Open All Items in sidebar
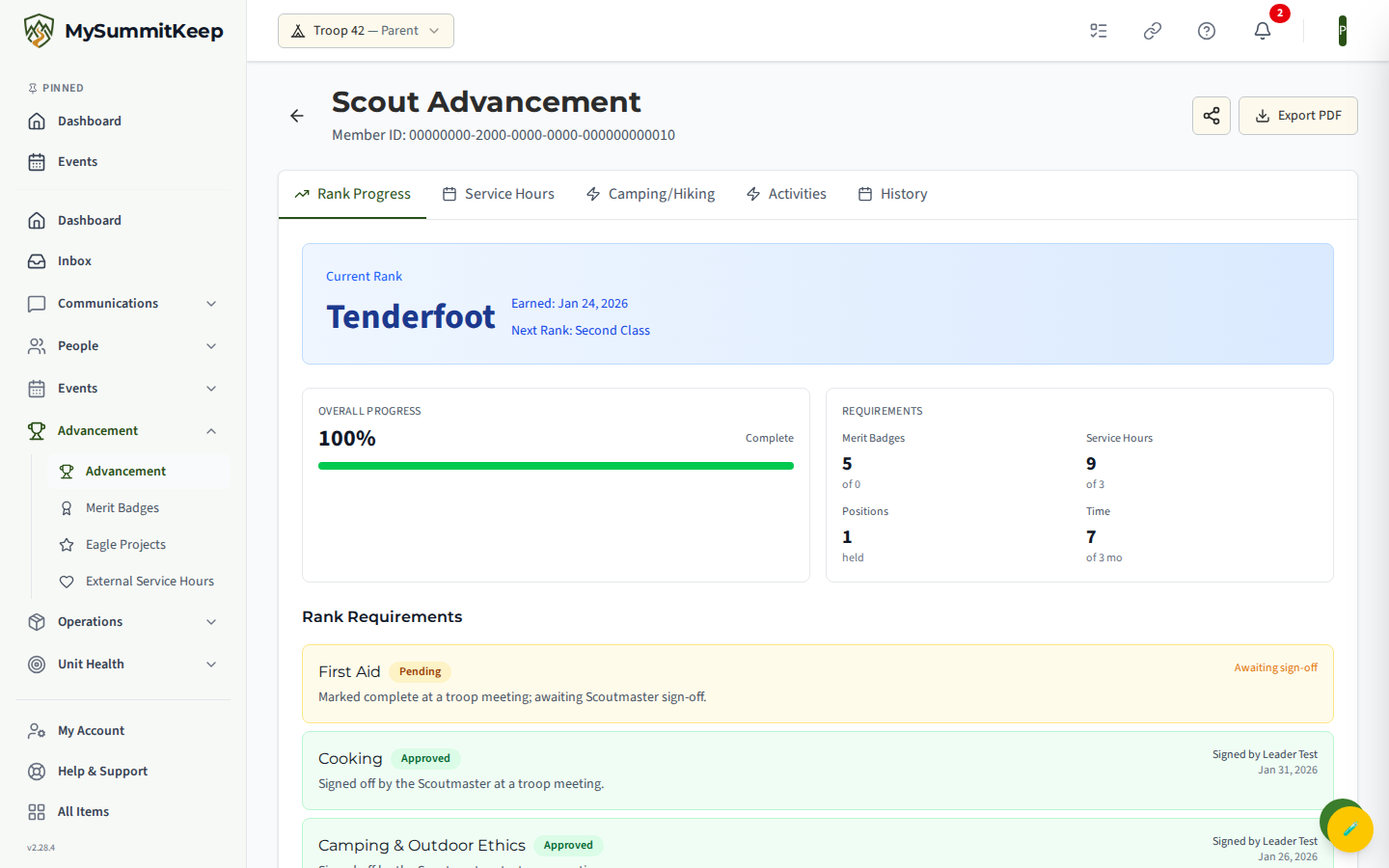The height and width of the screenshot is (868, 1389). click(x=123, y=811)
